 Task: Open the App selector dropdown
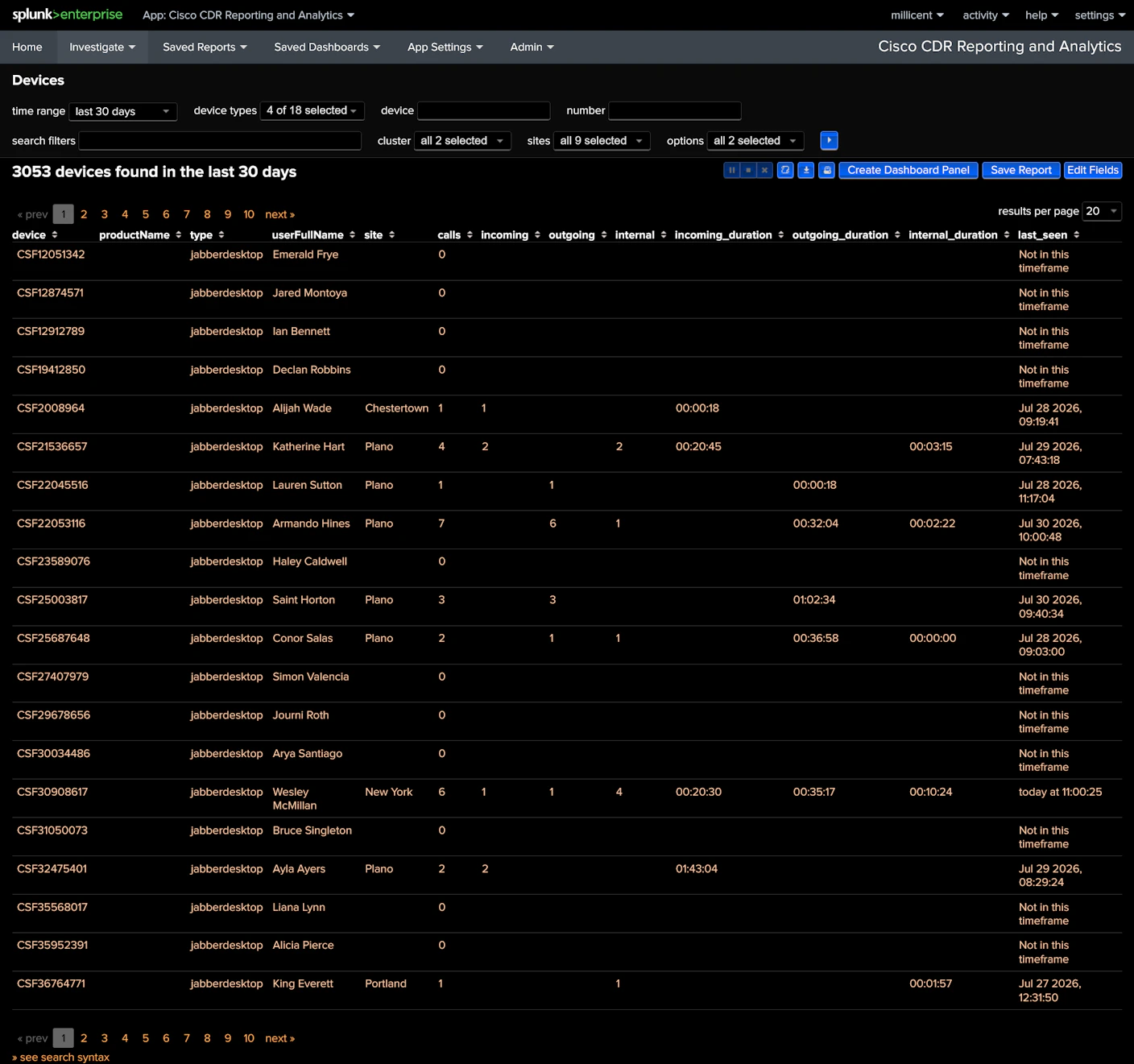pos(248,15)
